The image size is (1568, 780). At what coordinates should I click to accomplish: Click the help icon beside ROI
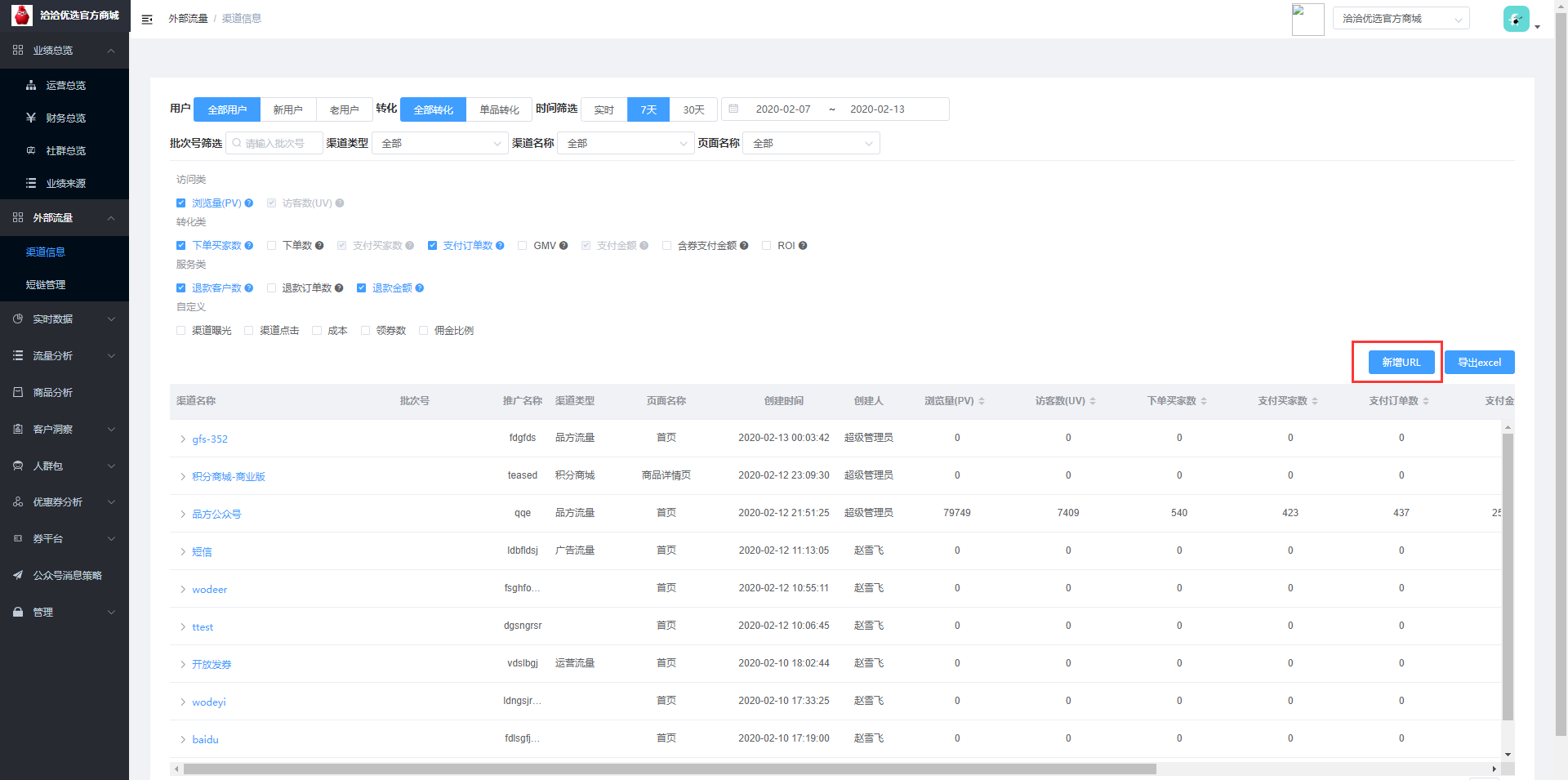803,246
